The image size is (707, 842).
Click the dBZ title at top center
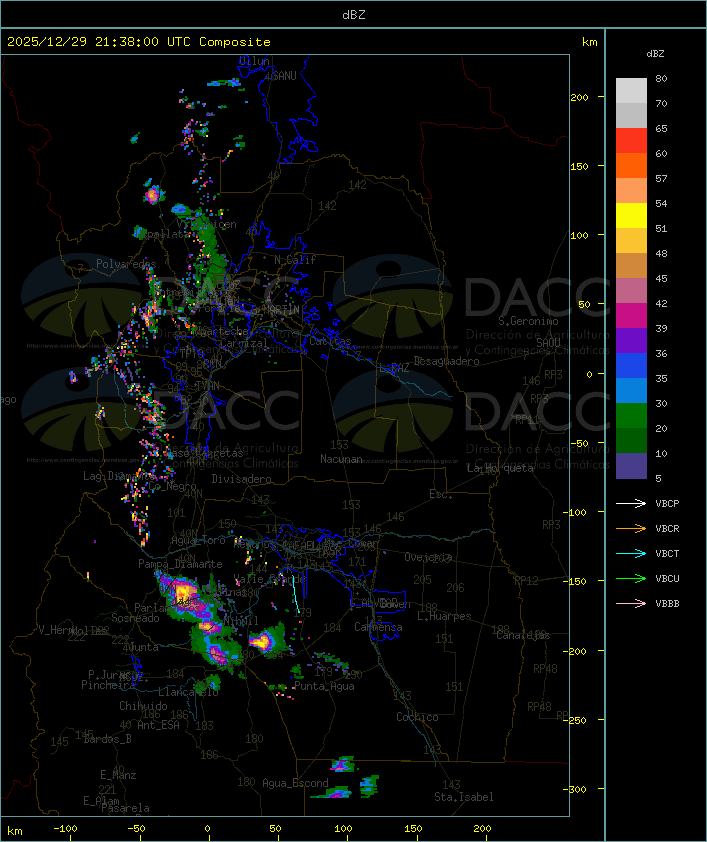pos(354,15)
